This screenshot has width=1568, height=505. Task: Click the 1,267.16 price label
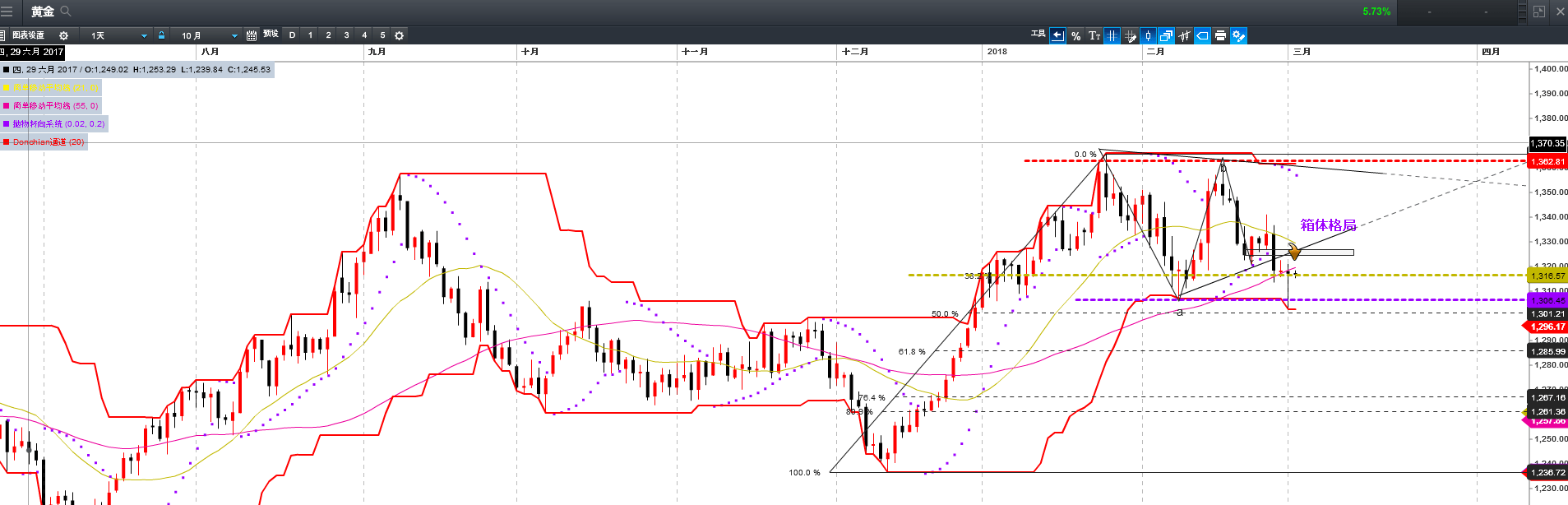point(1547,397)
